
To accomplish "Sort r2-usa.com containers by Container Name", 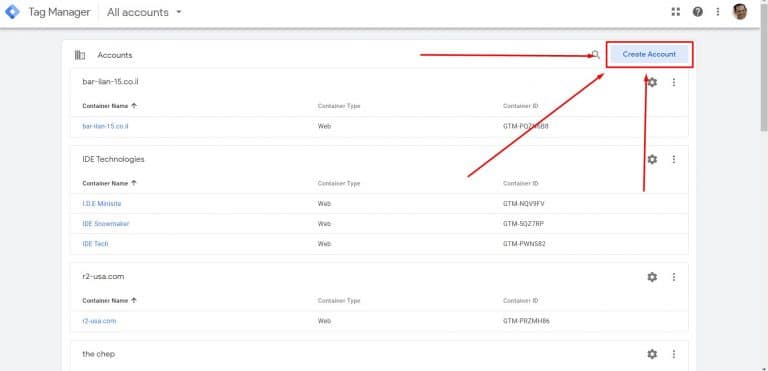I will coord(109,300).
